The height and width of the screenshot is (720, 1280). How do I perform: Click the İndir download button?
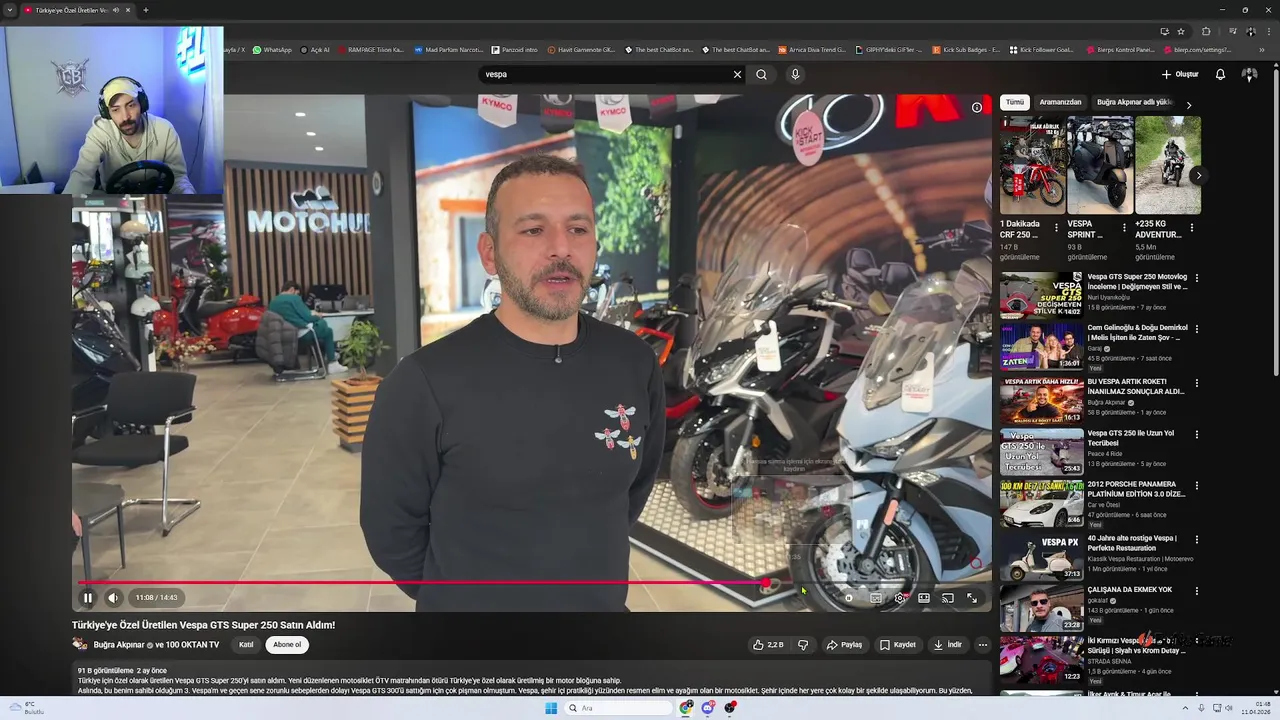[x=947, y=645]
